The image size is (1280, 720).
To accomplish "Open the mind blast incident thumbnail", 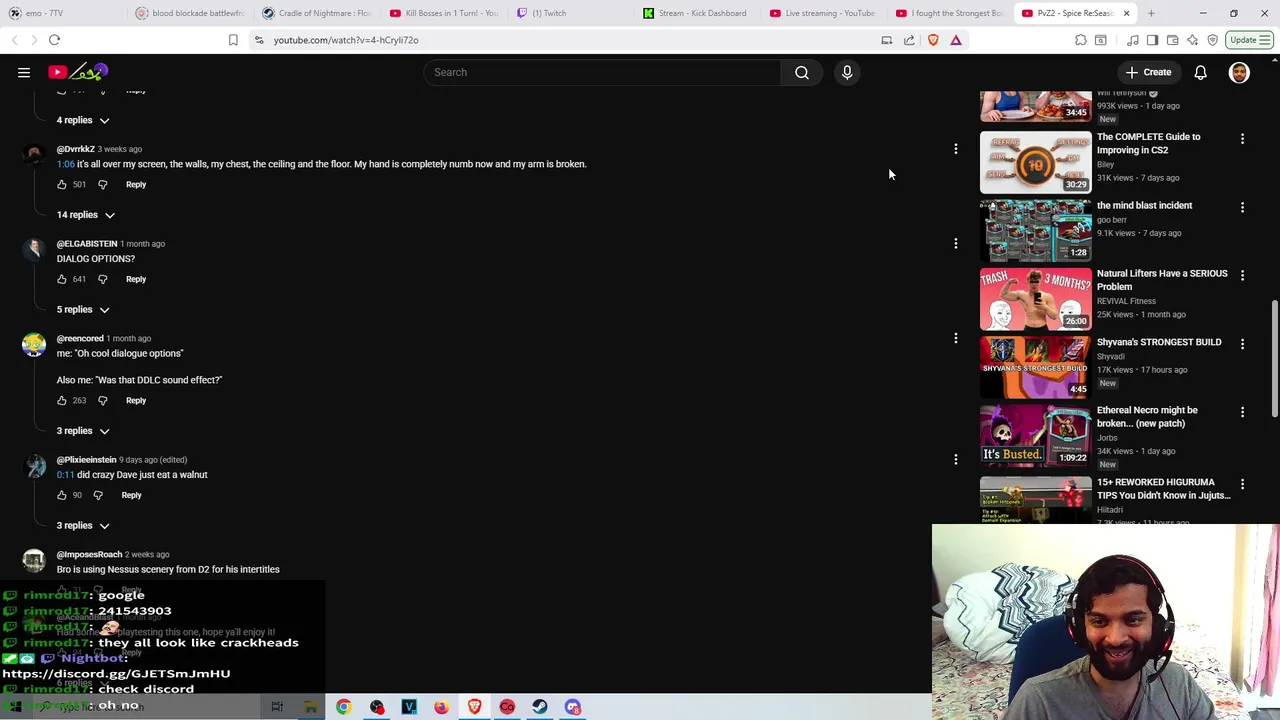I will (1035, 230).
